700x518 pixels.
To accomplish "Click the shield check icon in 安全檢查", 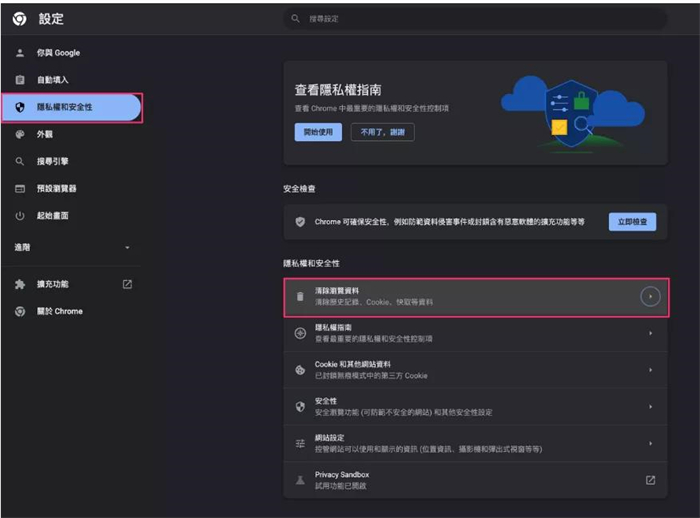I will click(300, 221).
